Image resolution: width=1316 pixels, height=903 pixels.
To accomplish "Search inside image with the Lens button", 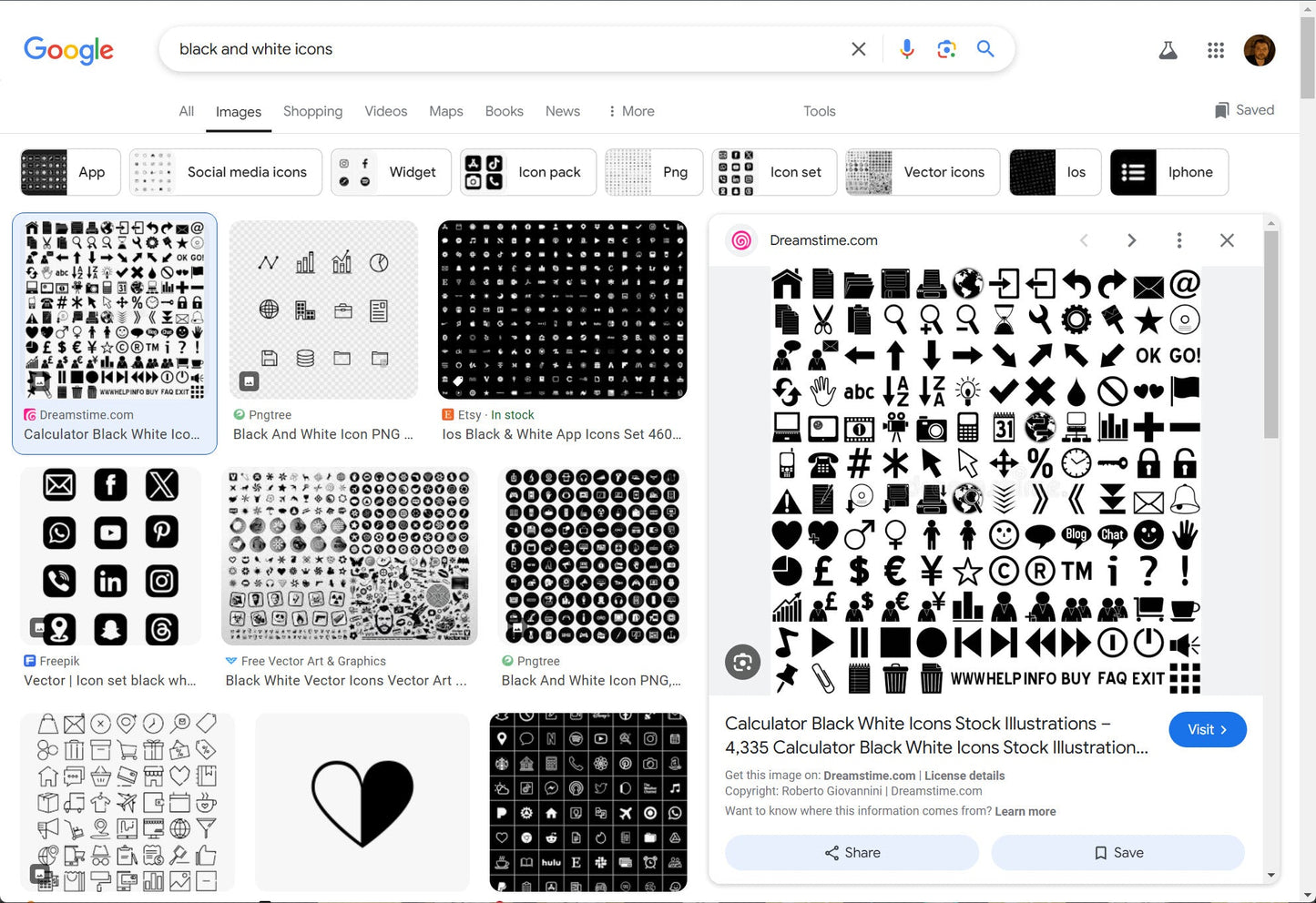I will click(743, 662).
